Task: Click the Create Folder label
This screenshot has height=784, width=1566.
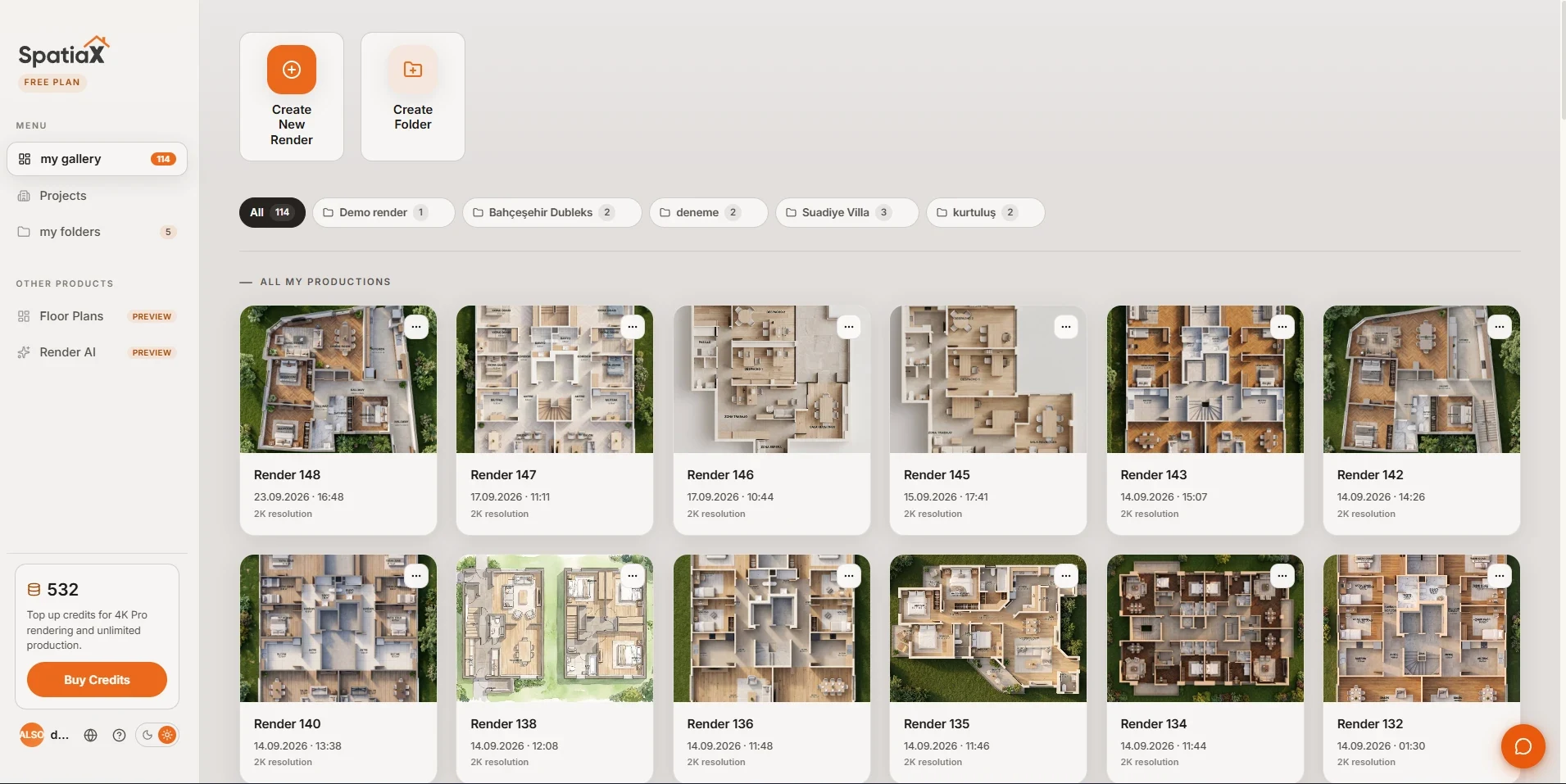Action: (x=413, y=117)
